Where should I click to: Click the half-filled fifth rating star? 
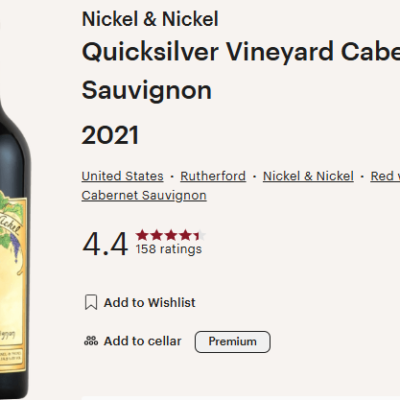point(200,235)
